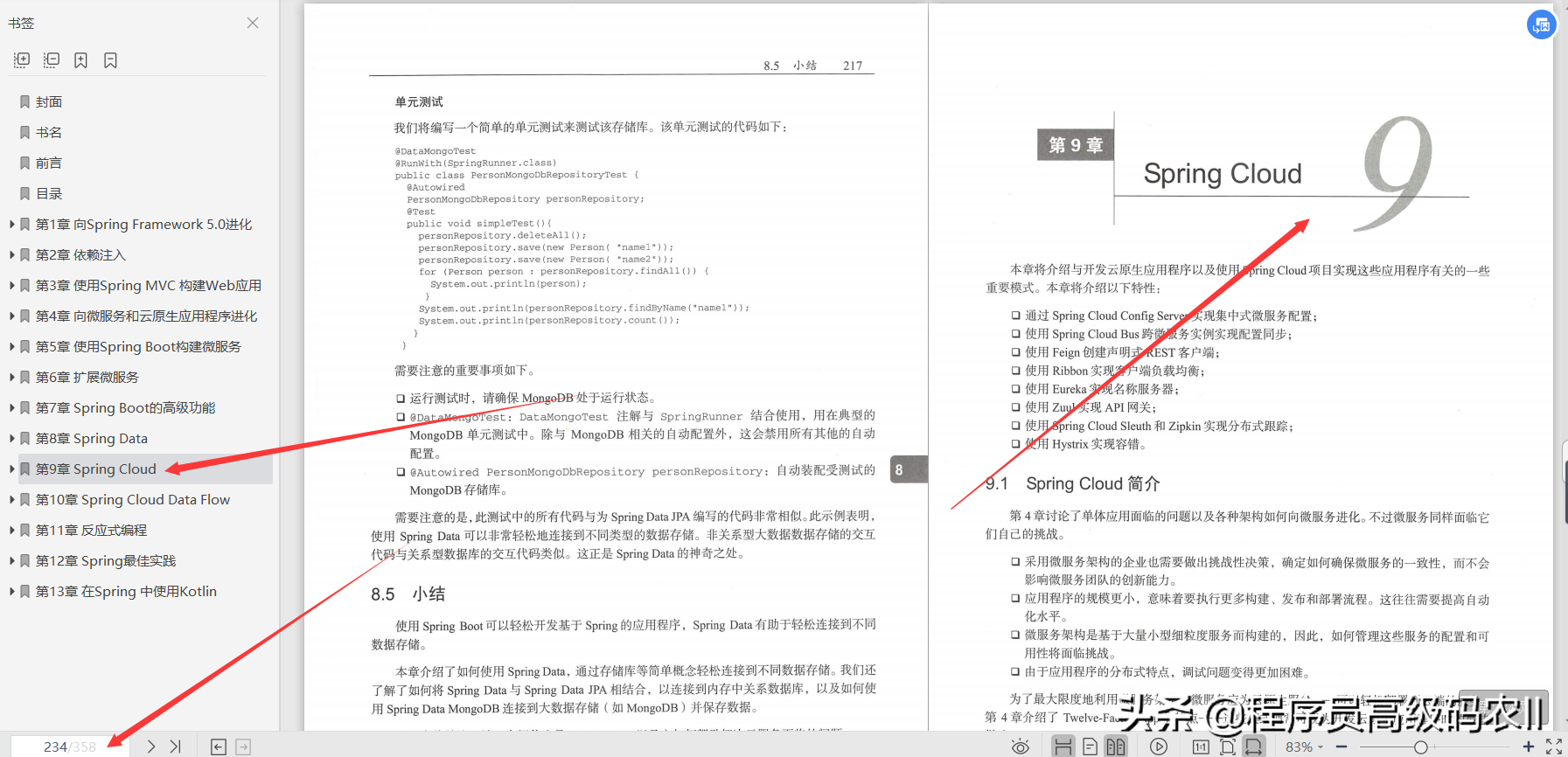Click the zoom slider handle

[x=1421, y=747]
